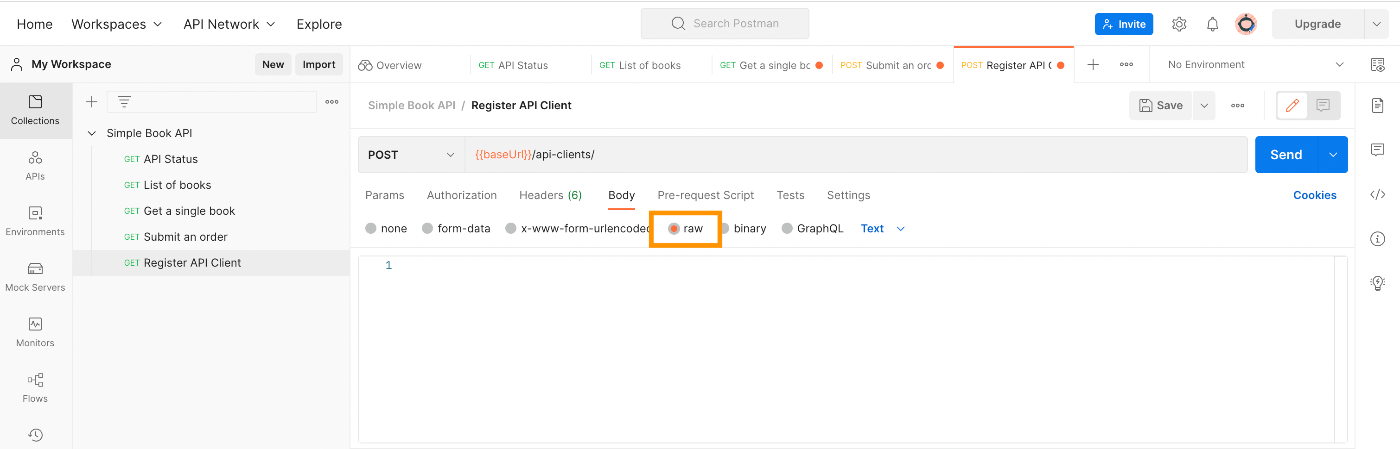Viewport: 1400px width, 449px height.
Task: Open the Cookies link
Action: pos(1315,195)
